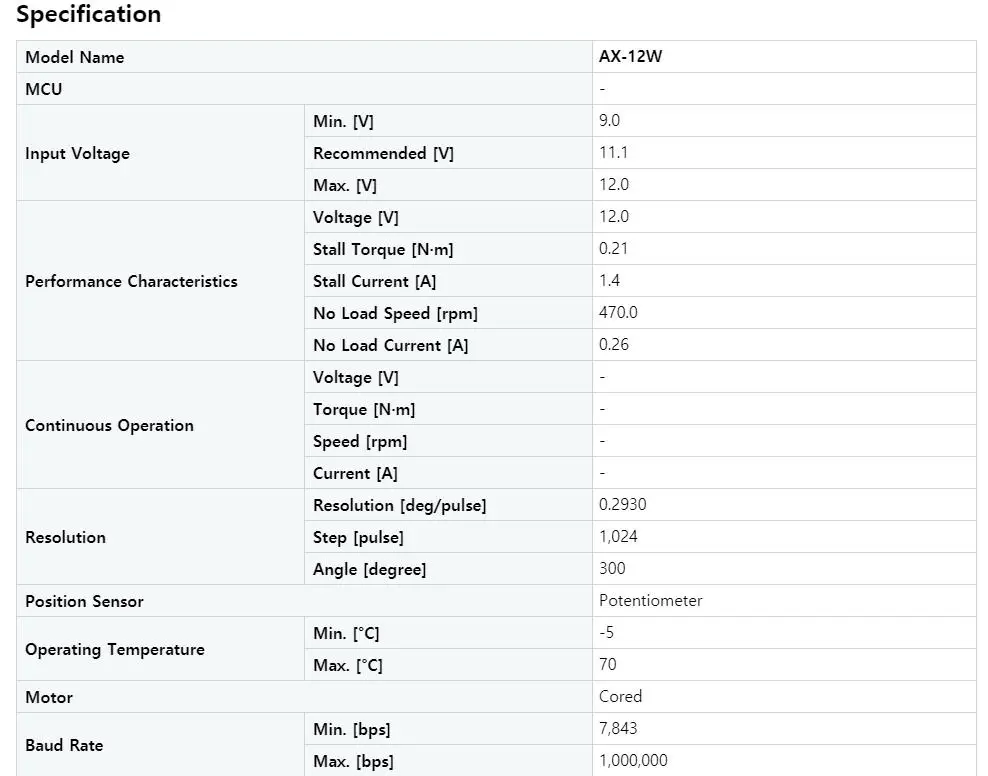Select the Continuous Operation Torque [N·m] label

click(364, 409)
